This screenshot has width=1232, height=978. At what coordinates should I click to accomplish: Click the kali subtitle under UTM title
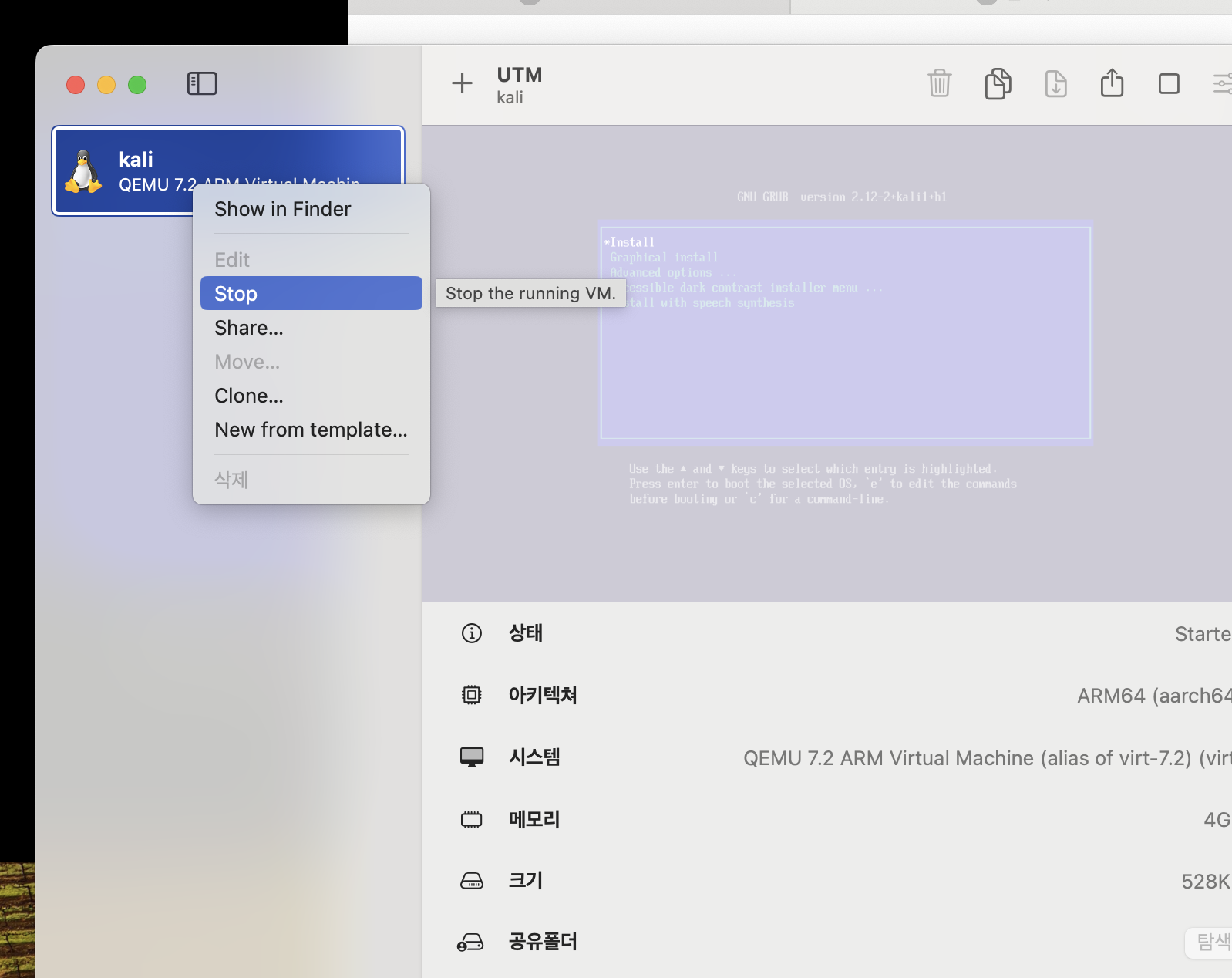click(x=510, y=98)
